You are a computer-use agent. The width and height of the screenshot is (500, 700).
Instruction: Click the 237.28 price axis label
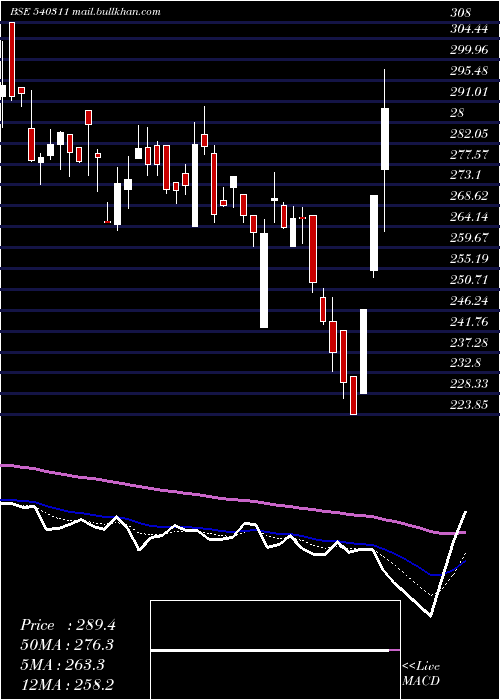click(469, 342)
